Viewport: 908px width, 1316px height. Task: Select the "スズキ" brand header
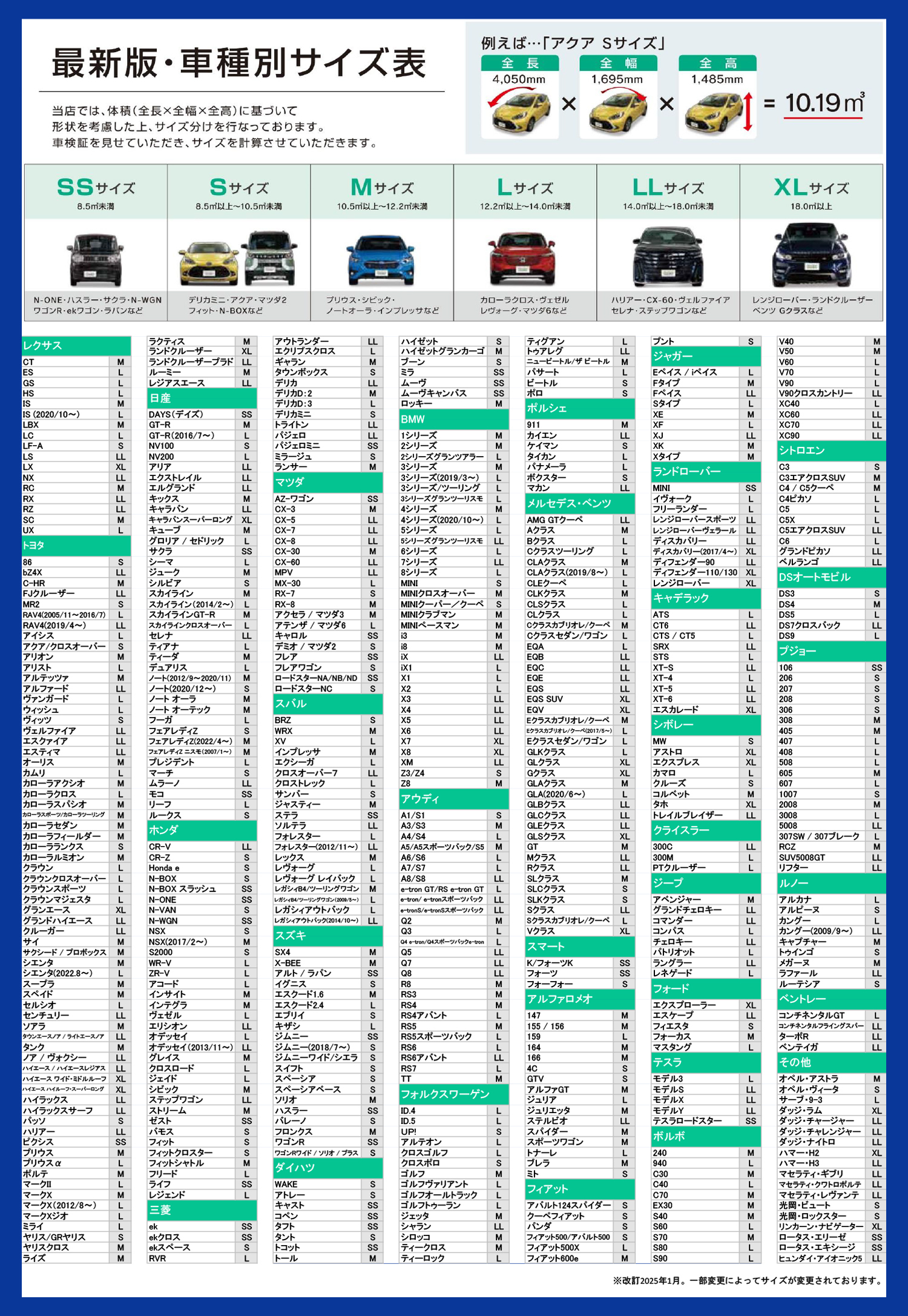[328, 936]
